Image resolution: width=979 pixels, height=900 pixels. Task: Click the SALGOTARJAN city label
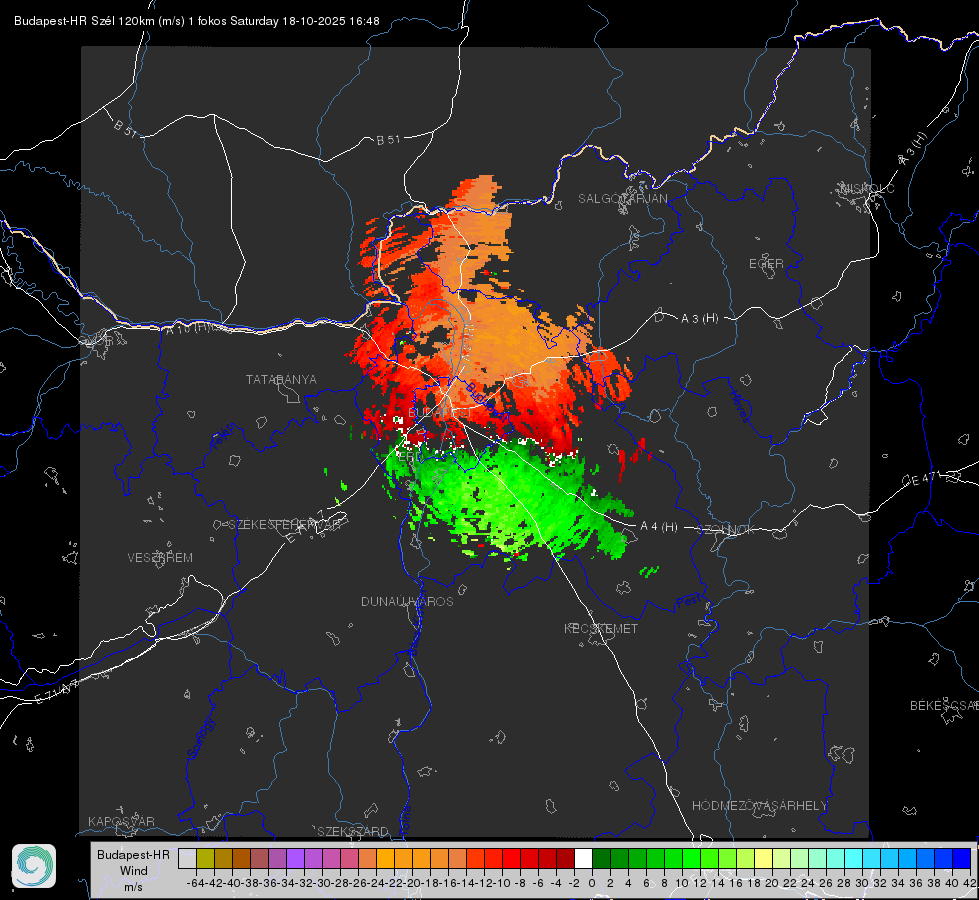coord(622,199)
